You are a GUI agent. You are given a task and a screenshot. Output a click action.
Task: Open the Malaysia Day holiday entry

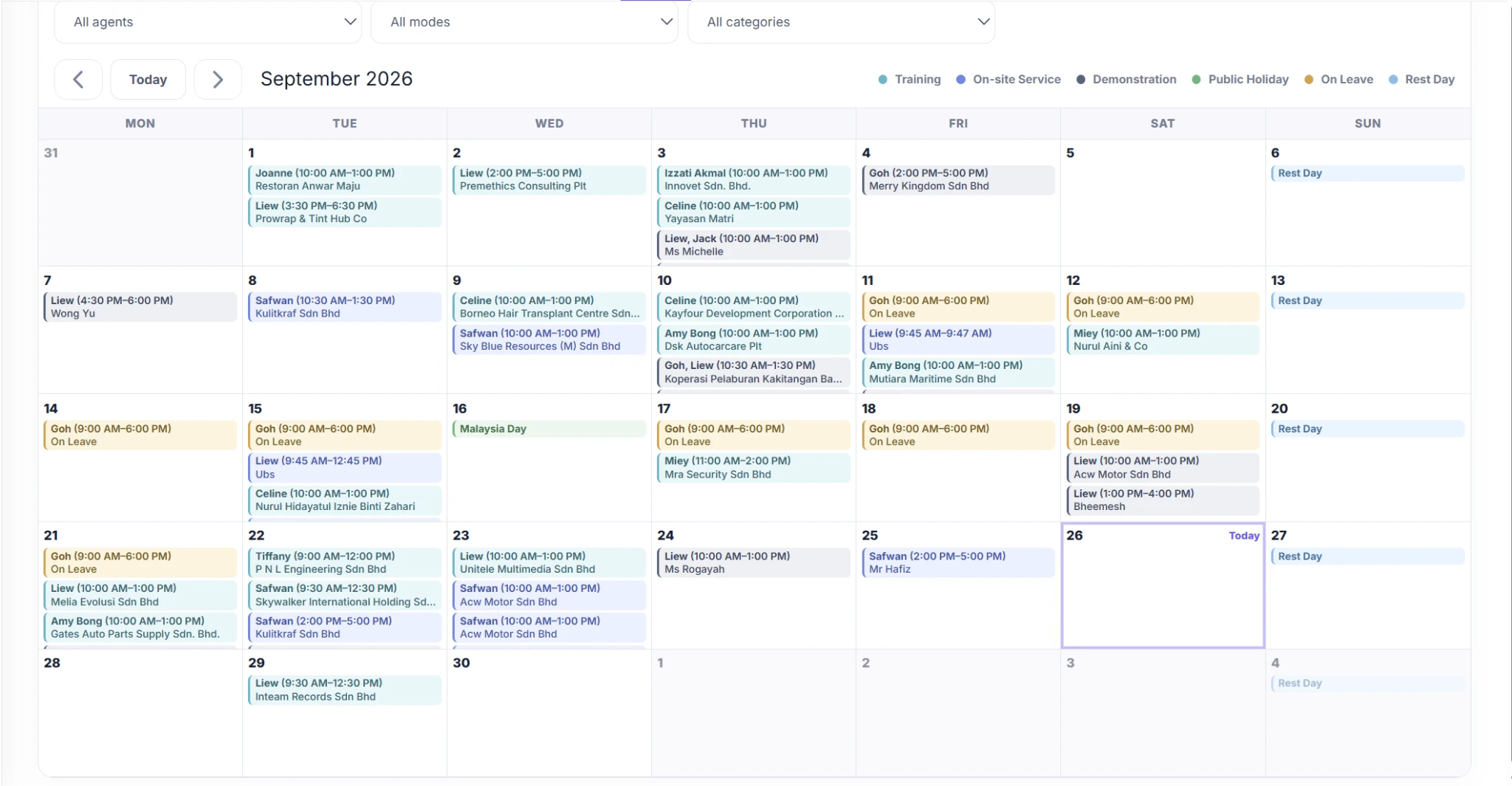click(549, 429)
